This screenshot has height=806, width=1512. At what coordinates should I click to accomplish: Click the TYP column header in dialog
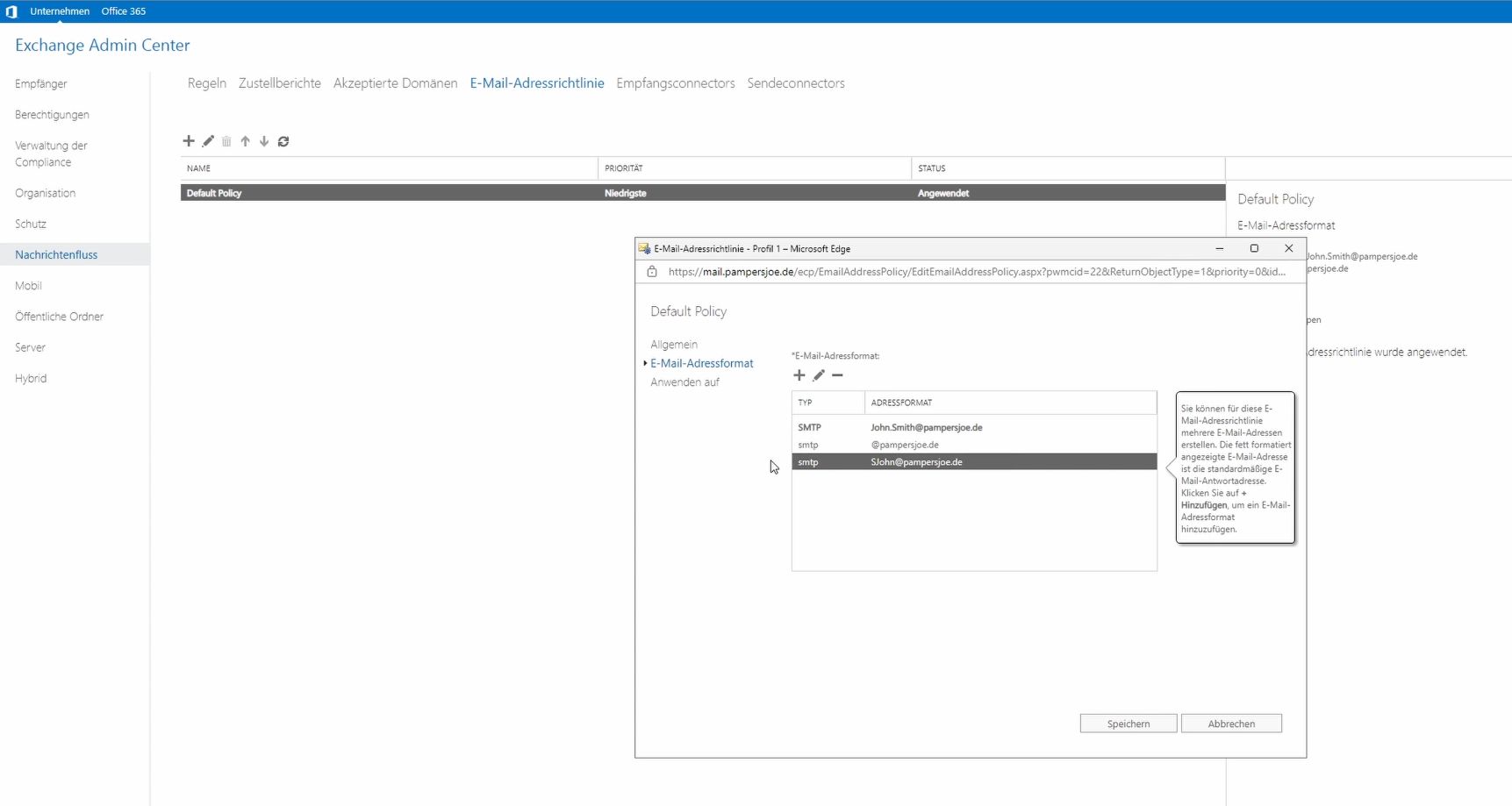point(828,403)
